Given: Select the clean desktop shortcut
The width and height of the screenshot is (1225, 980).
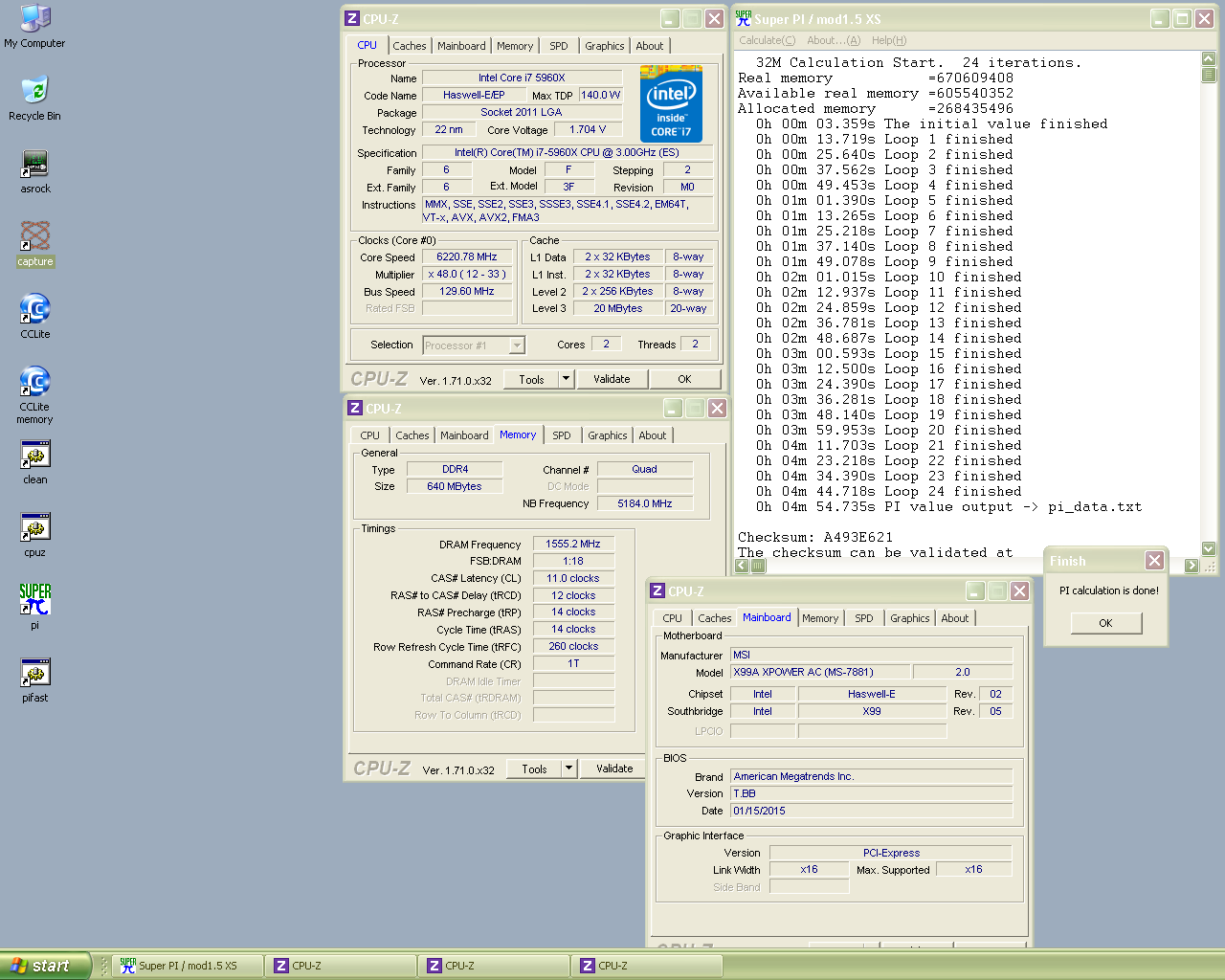Looking at the screenshot, I should coord(35,462).
